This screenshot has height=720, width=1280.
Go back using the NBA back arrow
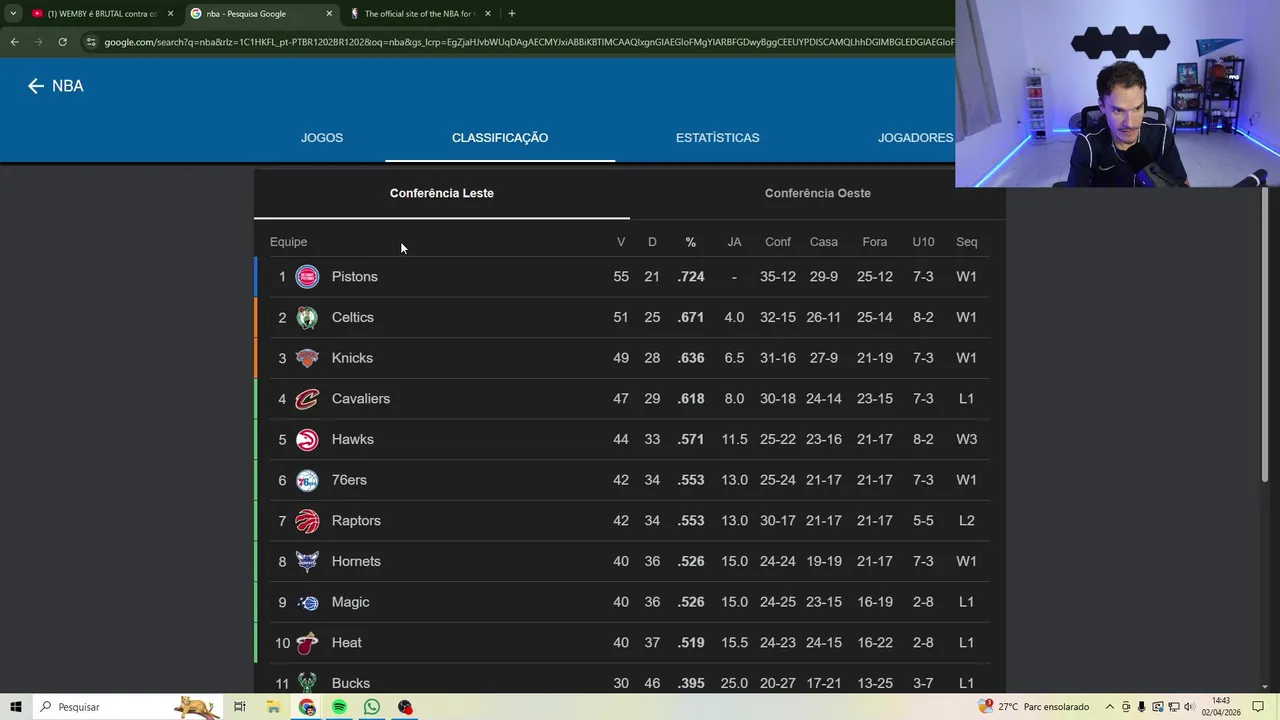click(x=36, y=86)
